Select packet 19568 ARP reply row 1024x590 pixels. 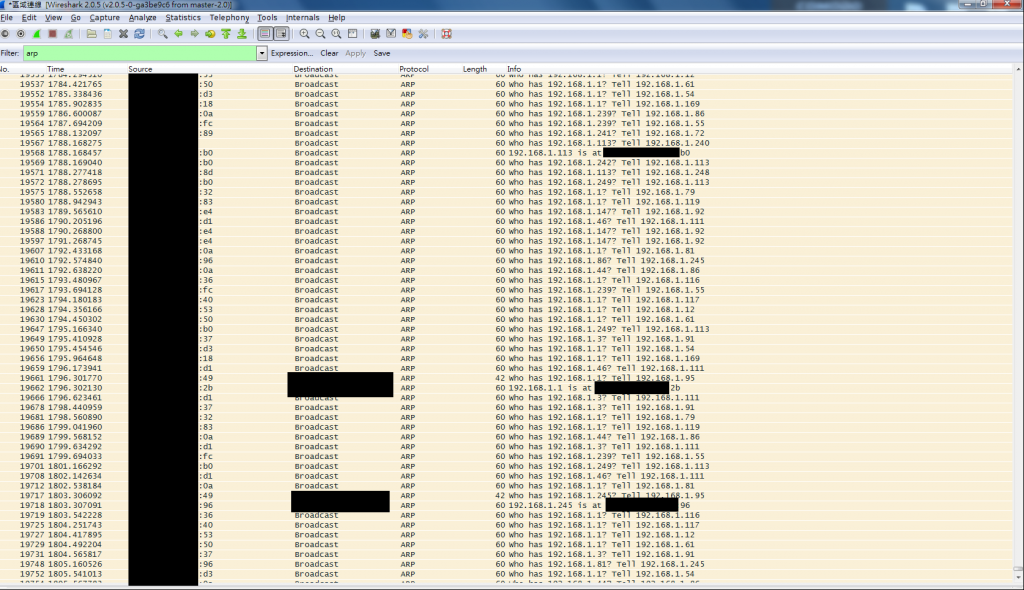506,153
